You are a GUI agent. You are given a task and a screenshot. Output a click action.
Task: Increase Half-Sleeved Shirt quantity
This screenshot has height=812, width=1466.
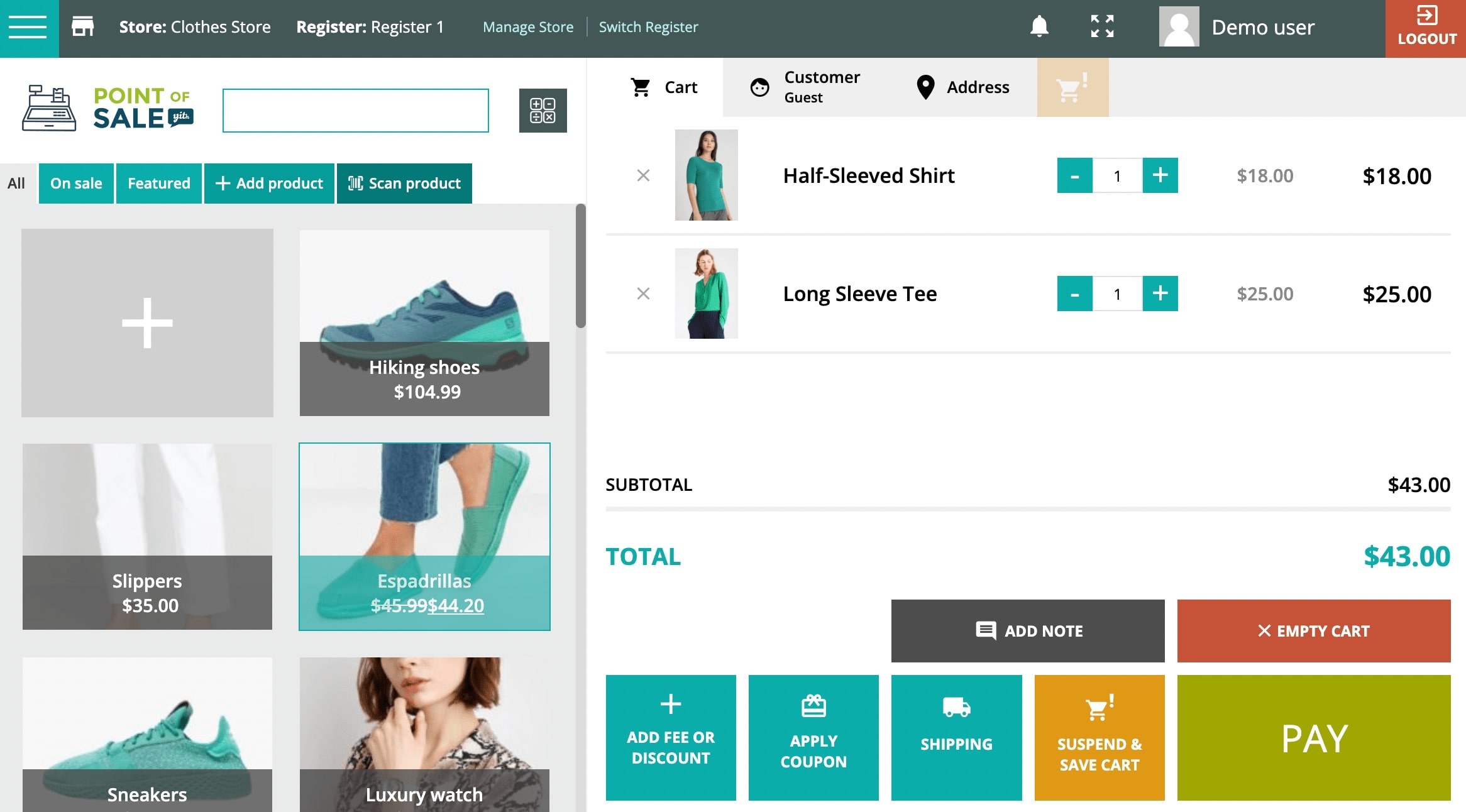click(x=1160, y=175)
